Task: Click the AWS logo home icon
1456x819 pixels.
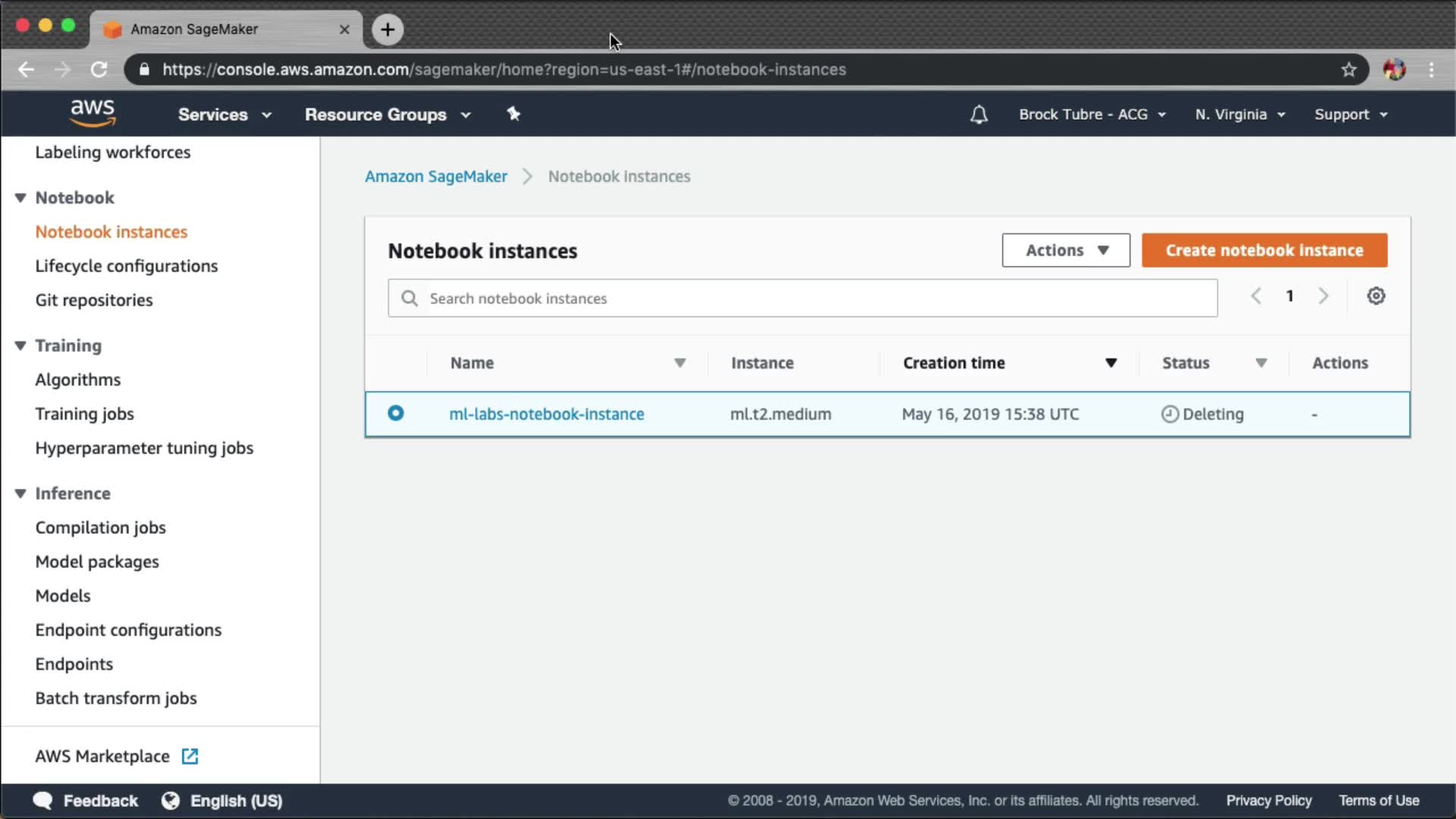Action: [93, 113]
